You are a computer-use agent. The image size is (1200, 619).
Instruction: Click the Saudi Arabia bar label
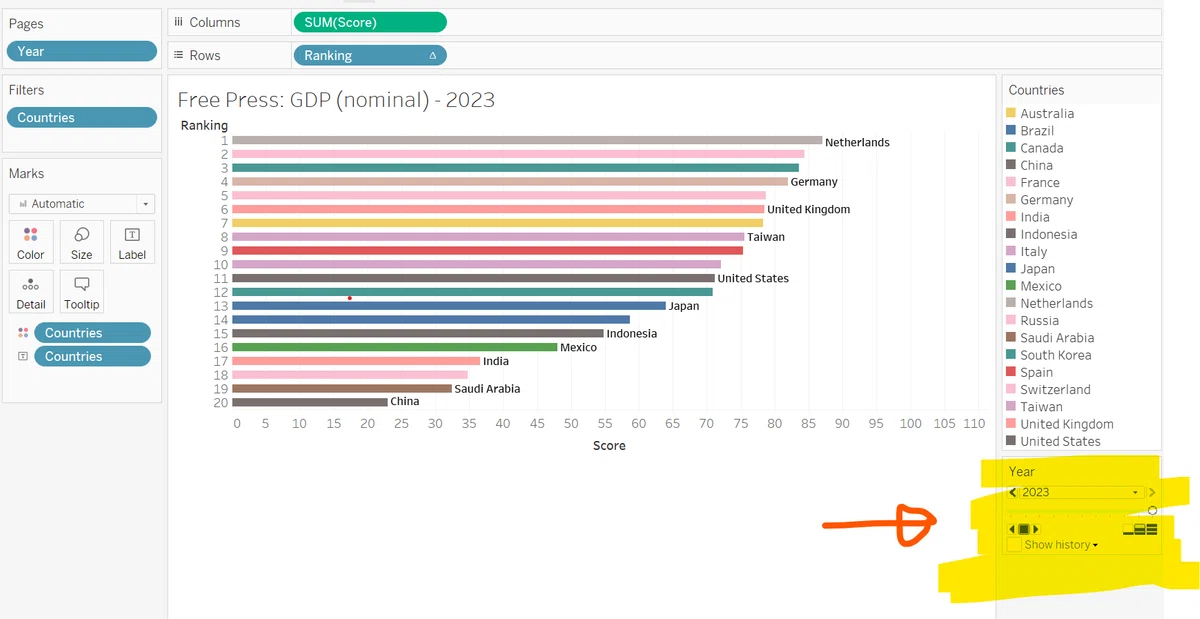pos(487,389)
